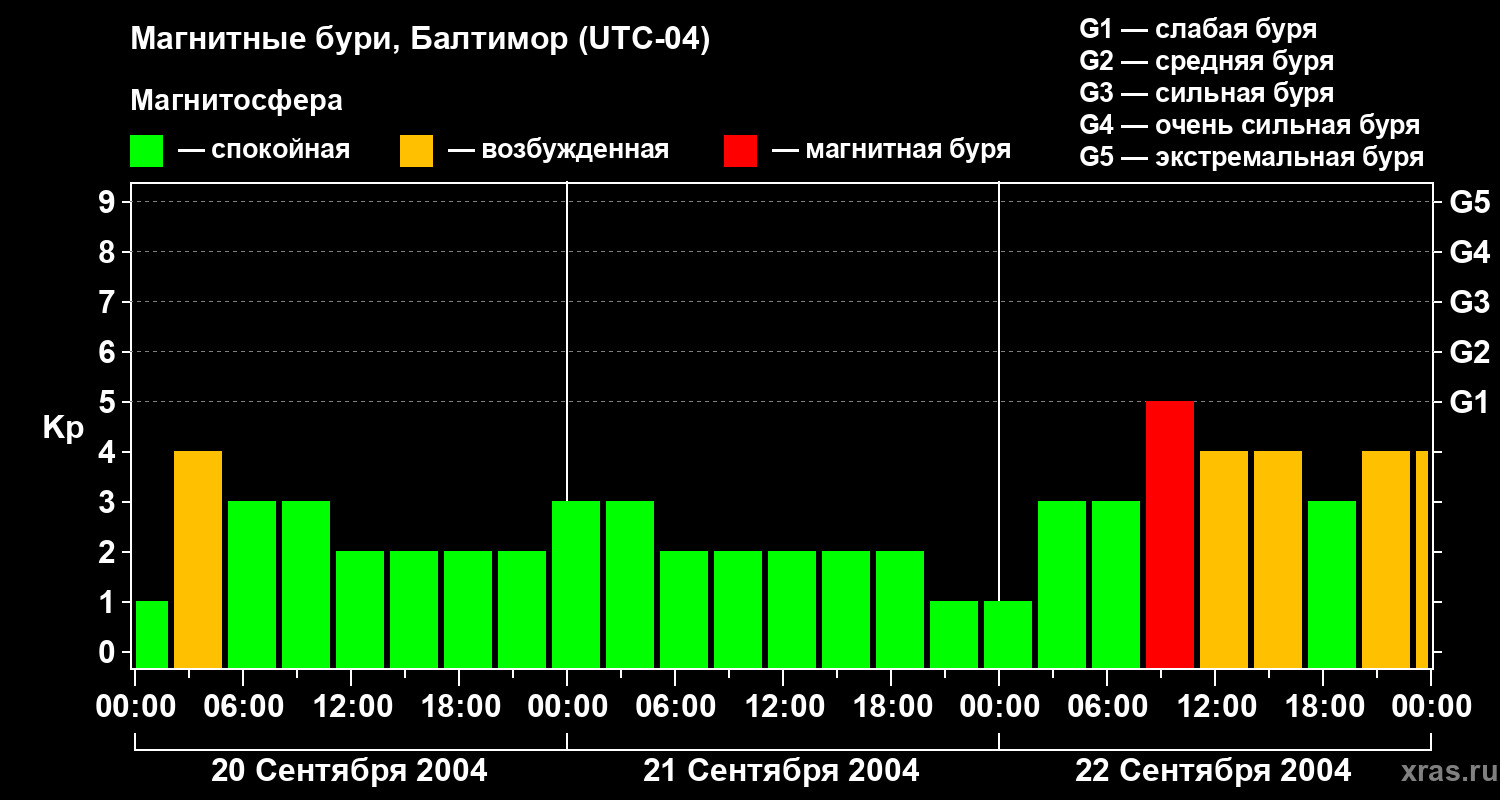Click the line «G3 — сильная буря»
Screen dimensions: 1500x800
[1206, 93]
